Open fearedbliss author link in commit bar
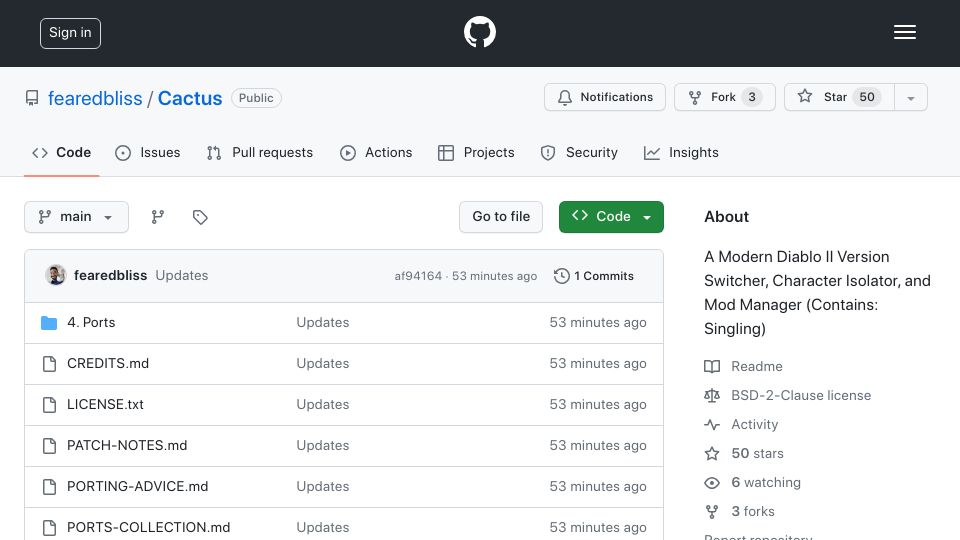960x540 pixels. (x=110, y=276)
